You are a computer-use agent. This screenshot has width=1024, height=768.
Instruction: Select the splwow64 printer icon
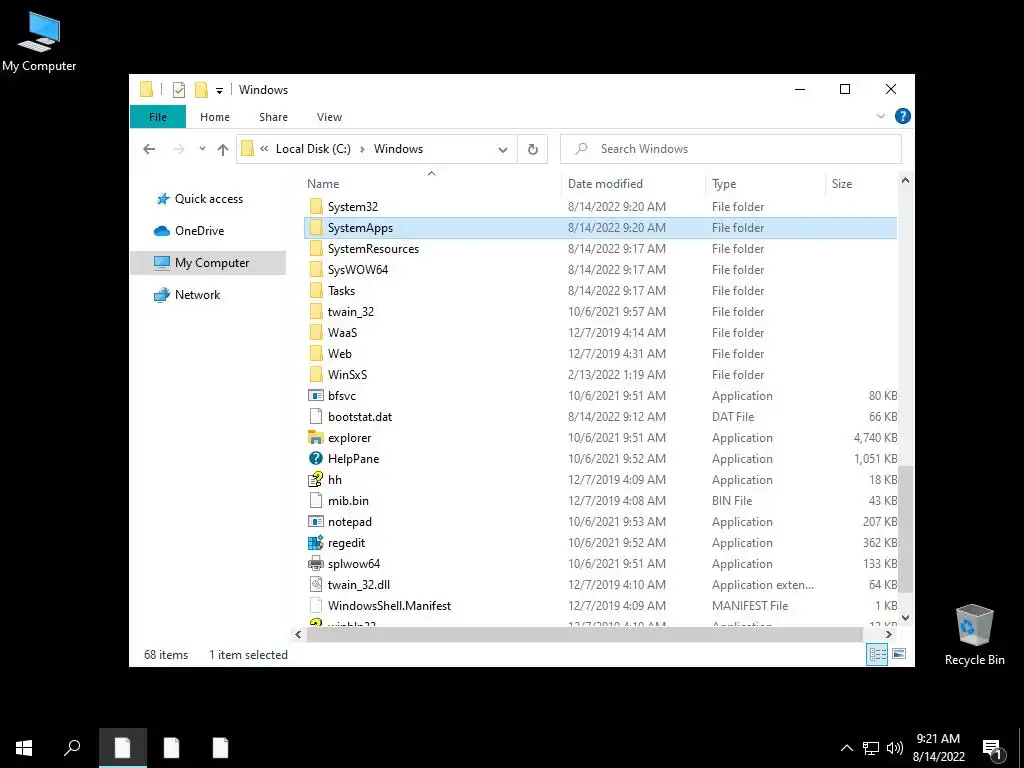coord(315,564)
